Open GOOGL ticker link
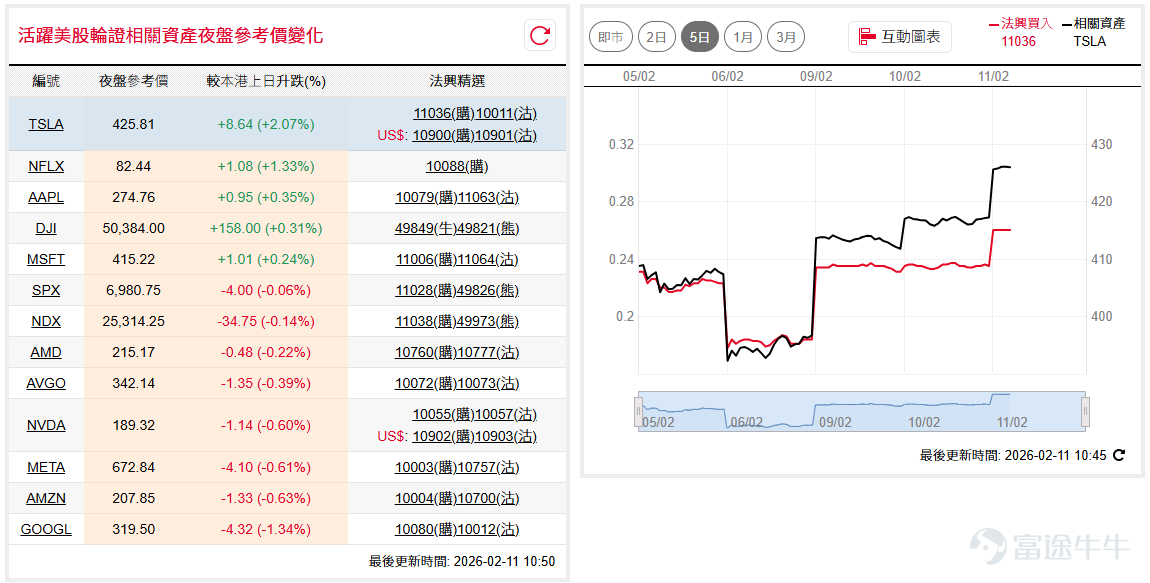The width and height of the screenshot is (1150, 583). click(x=46, y=529)
